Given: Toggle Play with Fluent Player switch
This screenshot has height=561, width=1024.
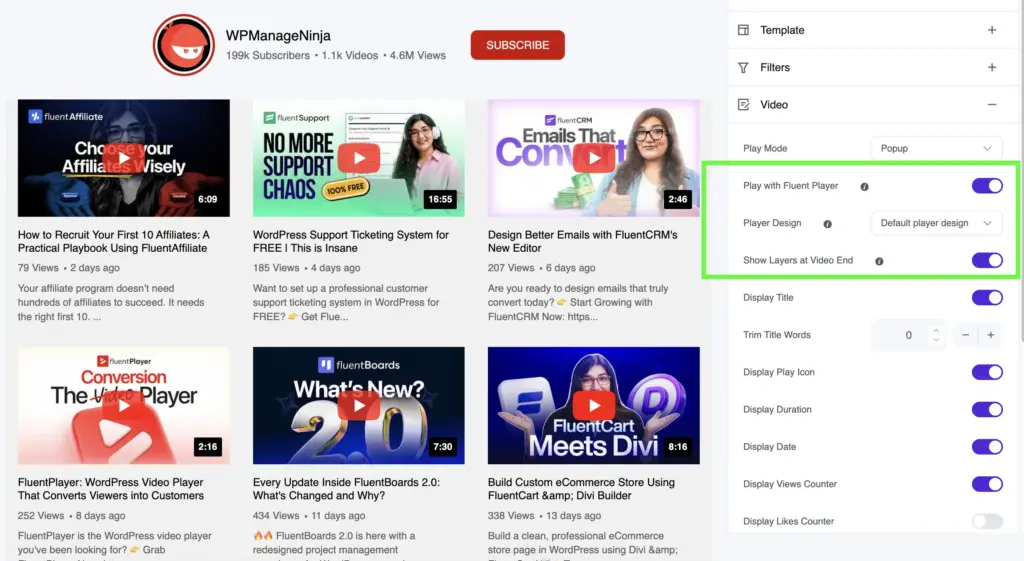Looking at the screenshot, I should pos(987,185).
